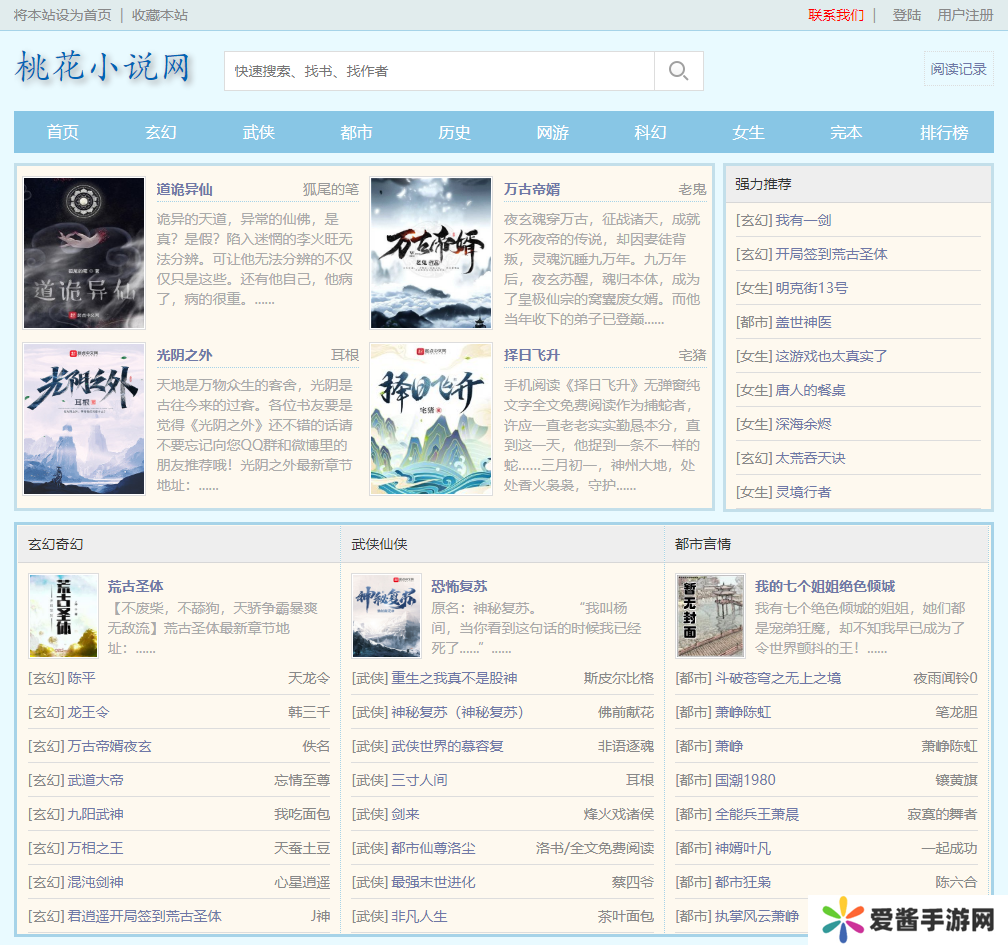Select the 完本 navigation item
This screenshot has height=945, width=1008.
846,132
